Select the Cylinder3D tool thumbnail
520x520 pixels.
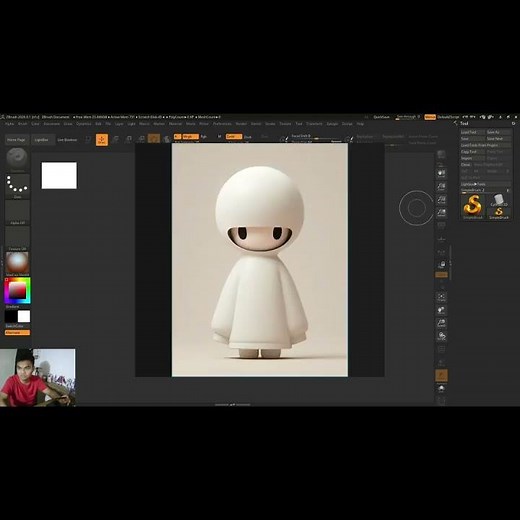[x=499, y=200]
